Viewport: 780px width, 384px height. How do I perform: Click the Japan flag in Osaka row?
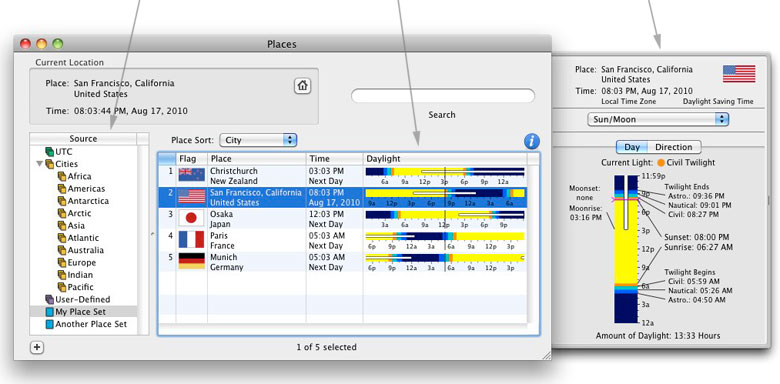(192, 219)
